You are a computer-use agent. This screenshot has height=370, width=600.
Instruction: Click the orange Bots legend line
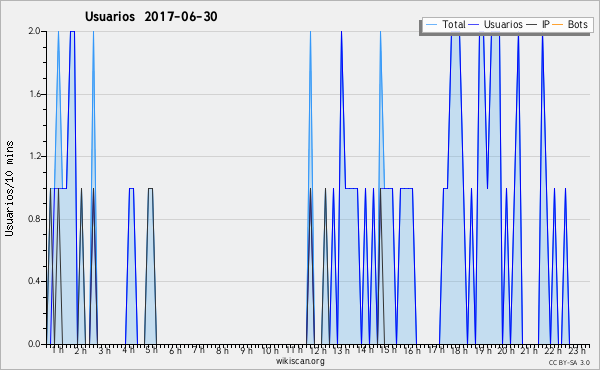click(558, 25)
